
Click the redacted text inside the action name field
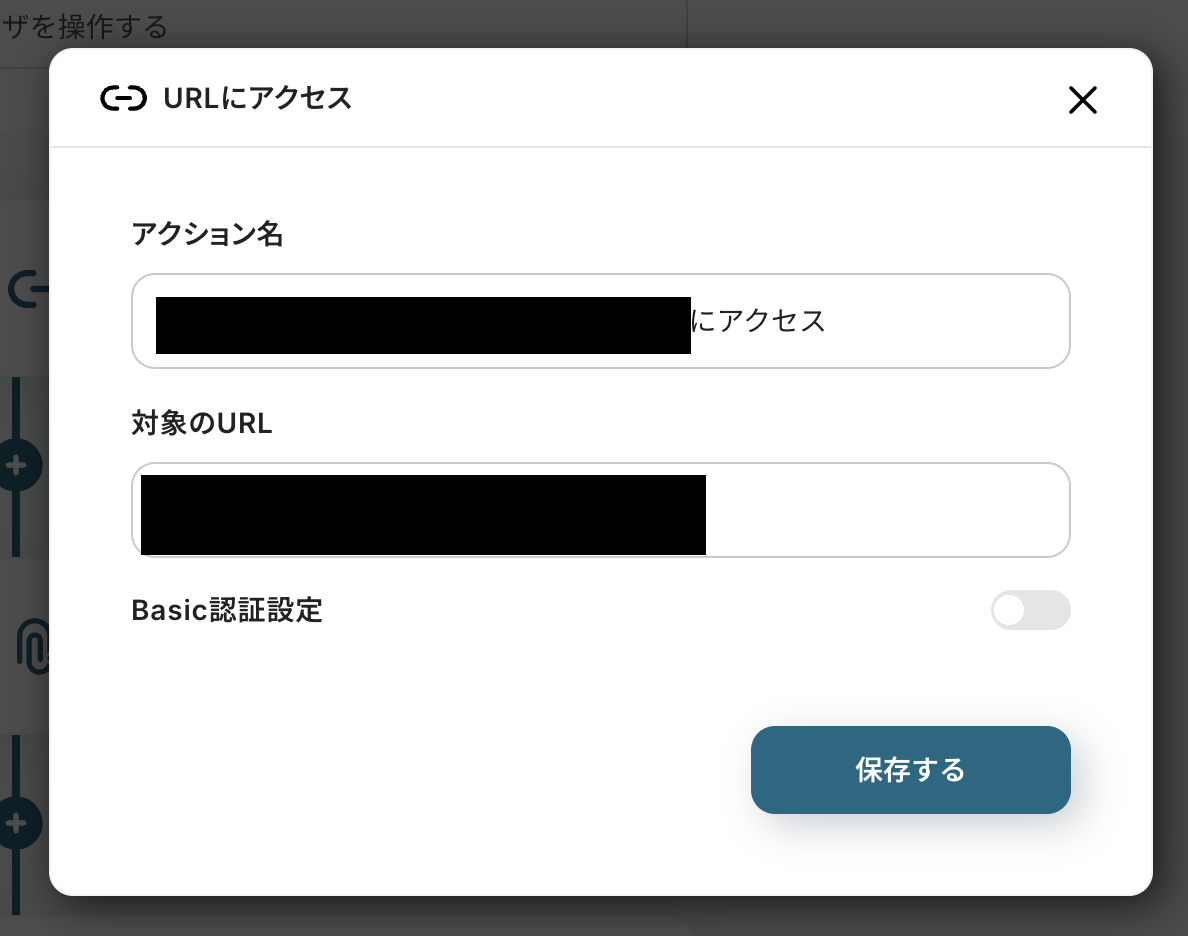click(424, 325)
